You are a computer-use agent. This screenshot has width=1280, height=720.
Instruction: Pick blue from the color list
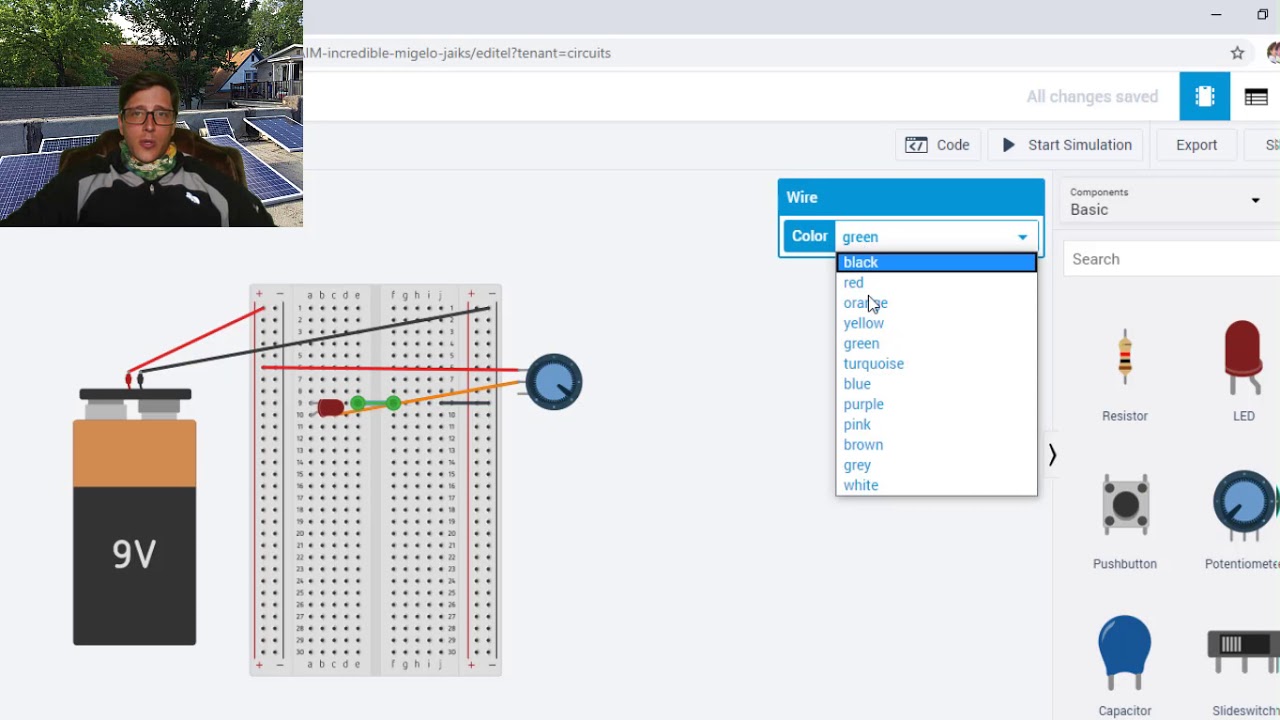936,384
